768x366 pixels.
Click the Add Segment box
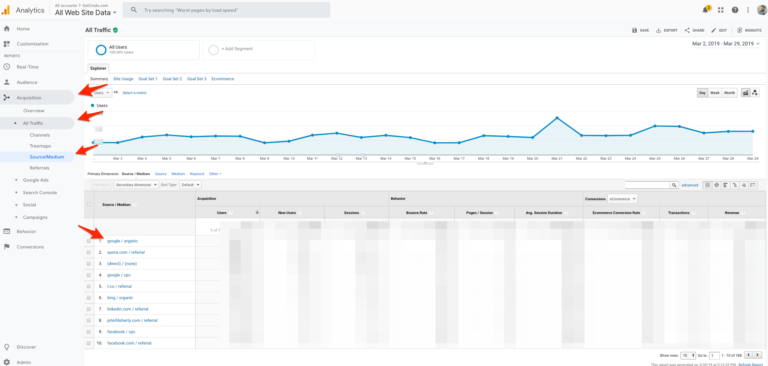(x=259, y=49)
